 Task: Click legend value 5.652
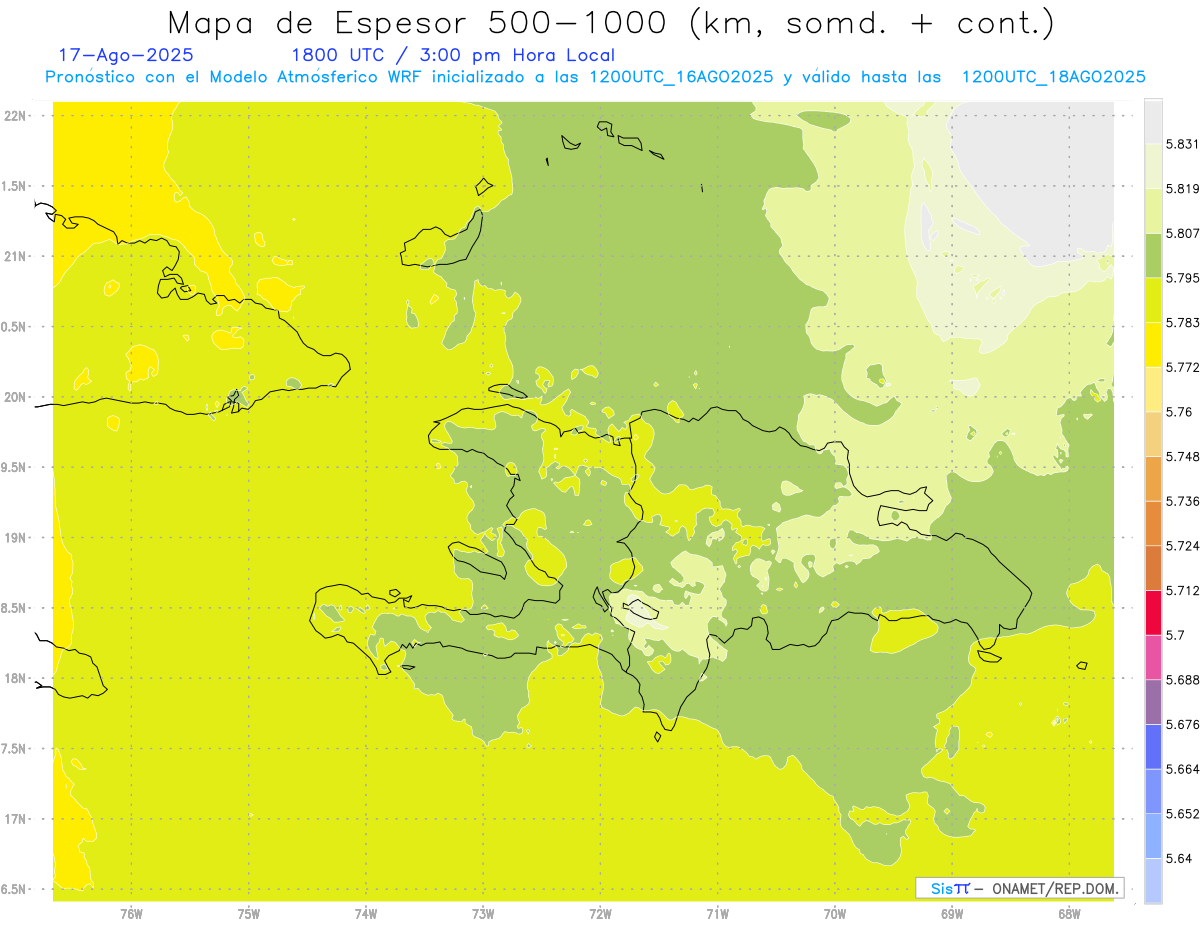tap(1182, 814)
